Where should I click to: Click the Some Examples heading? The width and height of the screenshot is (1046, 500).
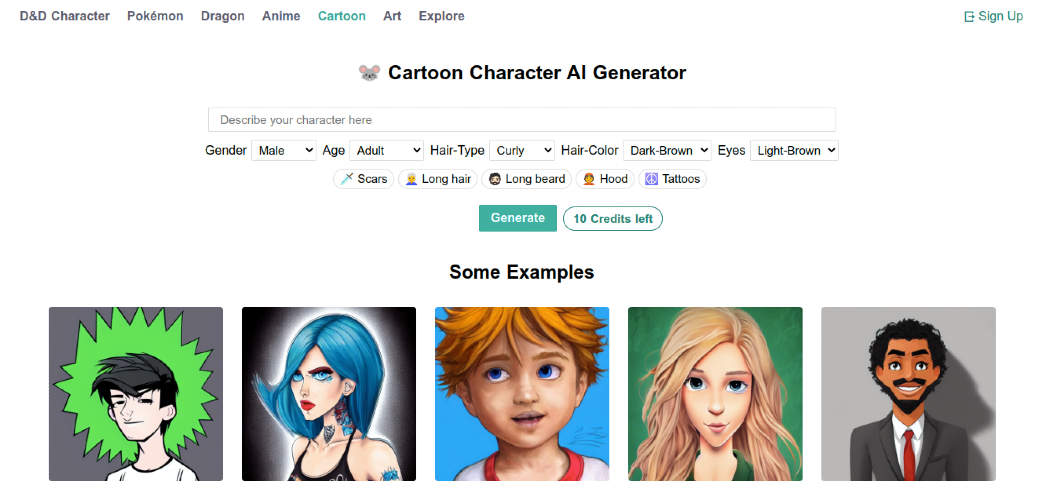(522, 272)
